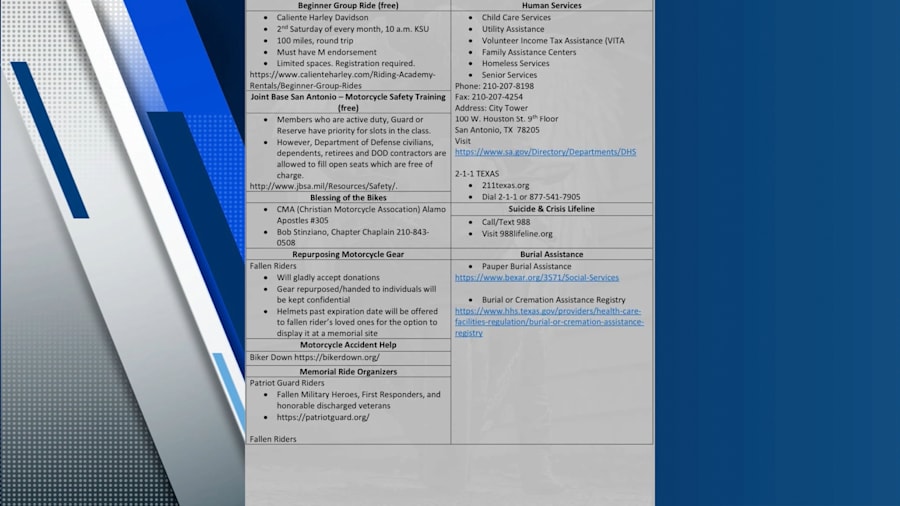Select the 'Human Services' heading

[x=552, y=5]
